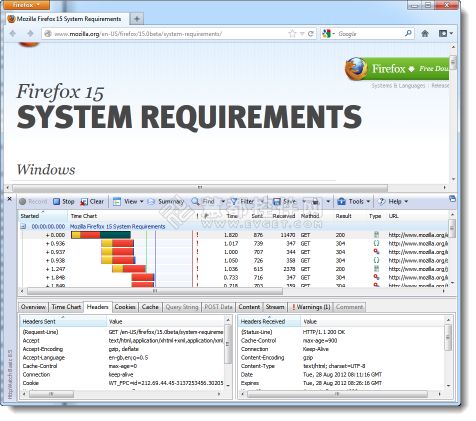
Task: Sort by the Method column header
Action: click(310, 216)
